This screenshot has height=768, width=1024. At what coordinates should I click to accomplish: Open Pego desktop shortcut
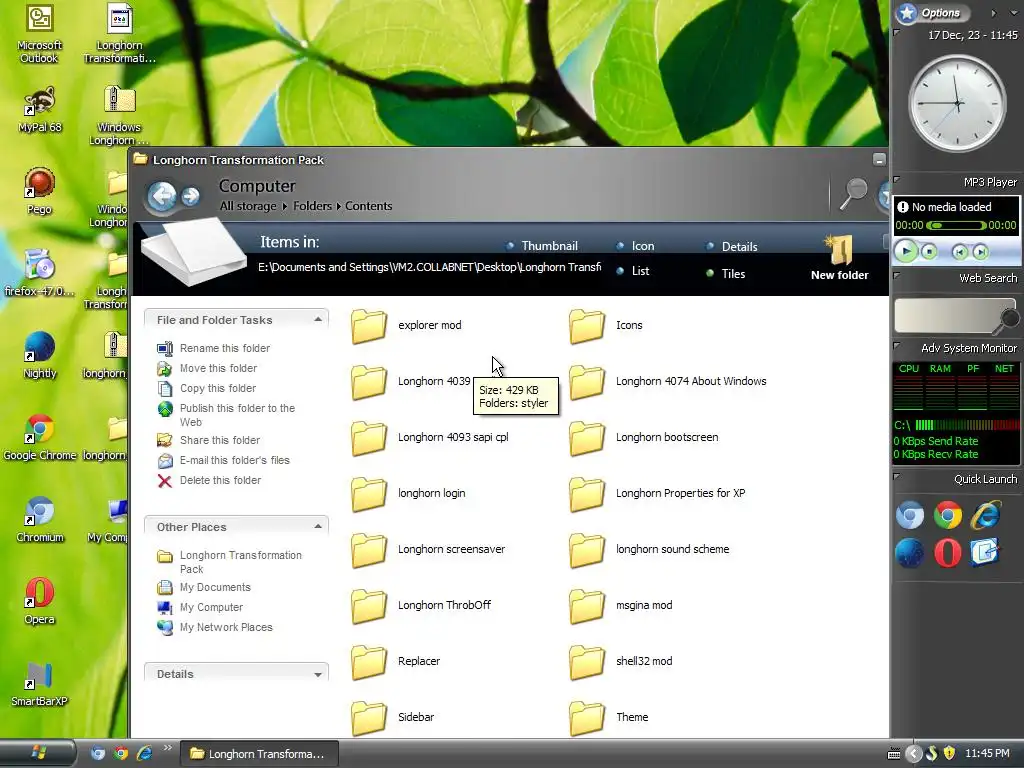pyautogui.click(x=39, y=191)
